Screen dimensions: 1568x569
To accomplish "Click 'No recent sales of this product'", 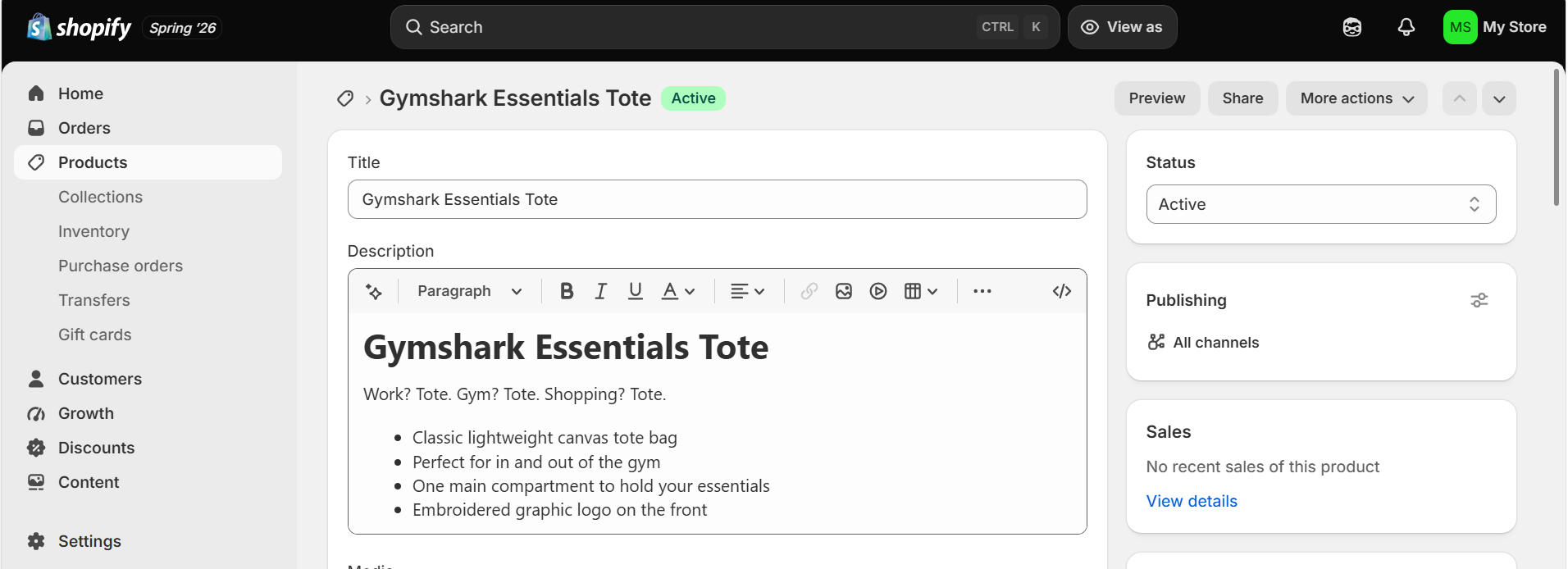I will (1262, 467).
